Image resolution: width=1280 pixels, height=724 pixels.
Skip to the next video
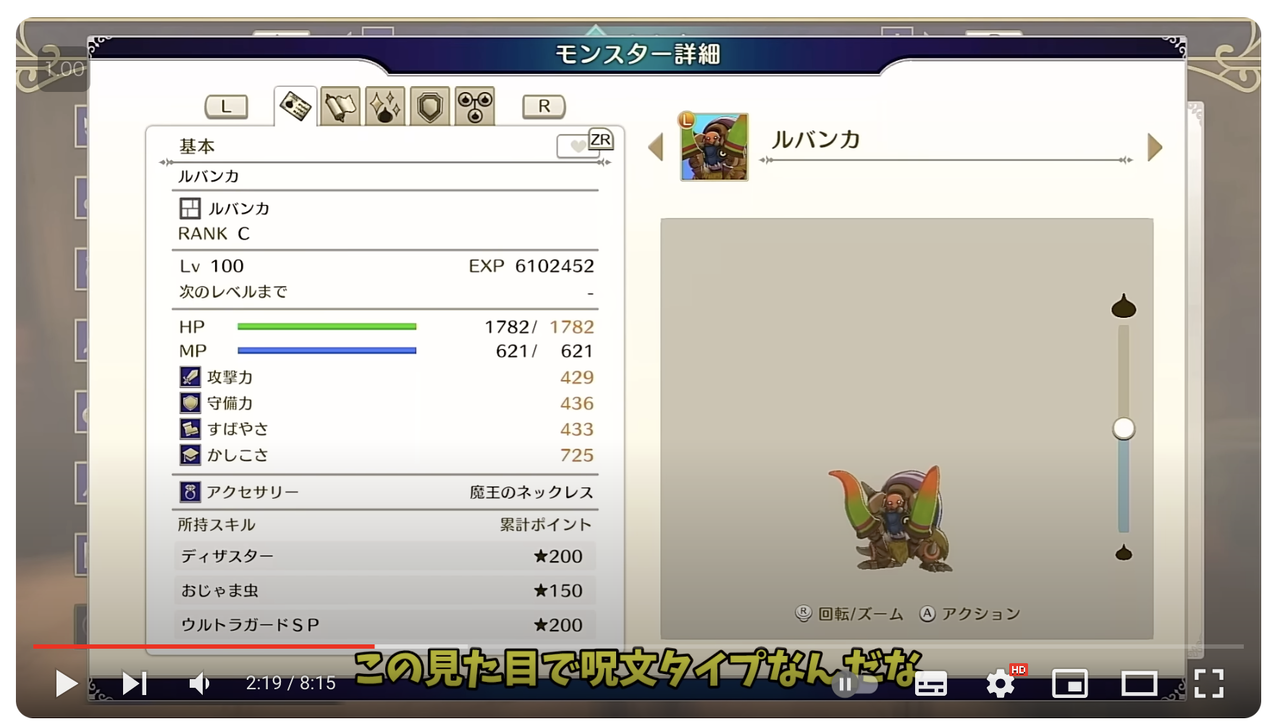pos(134,683)
